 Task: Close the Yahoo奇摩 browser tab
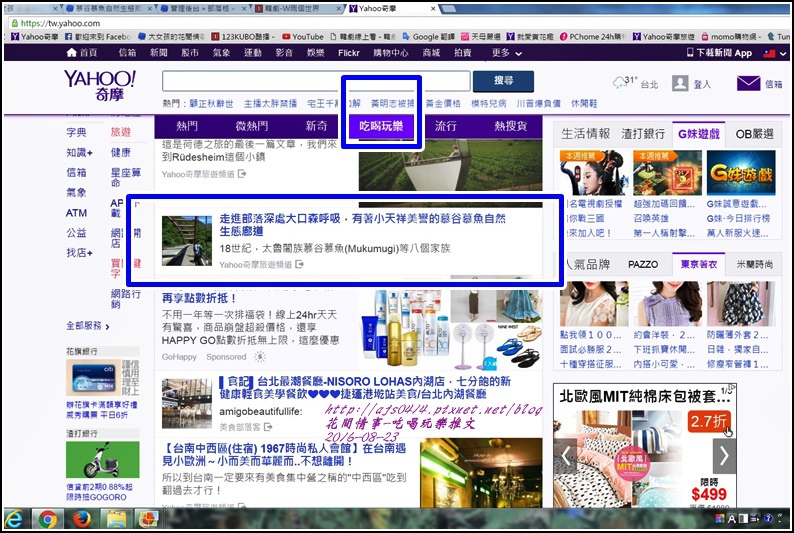(433, 9)
